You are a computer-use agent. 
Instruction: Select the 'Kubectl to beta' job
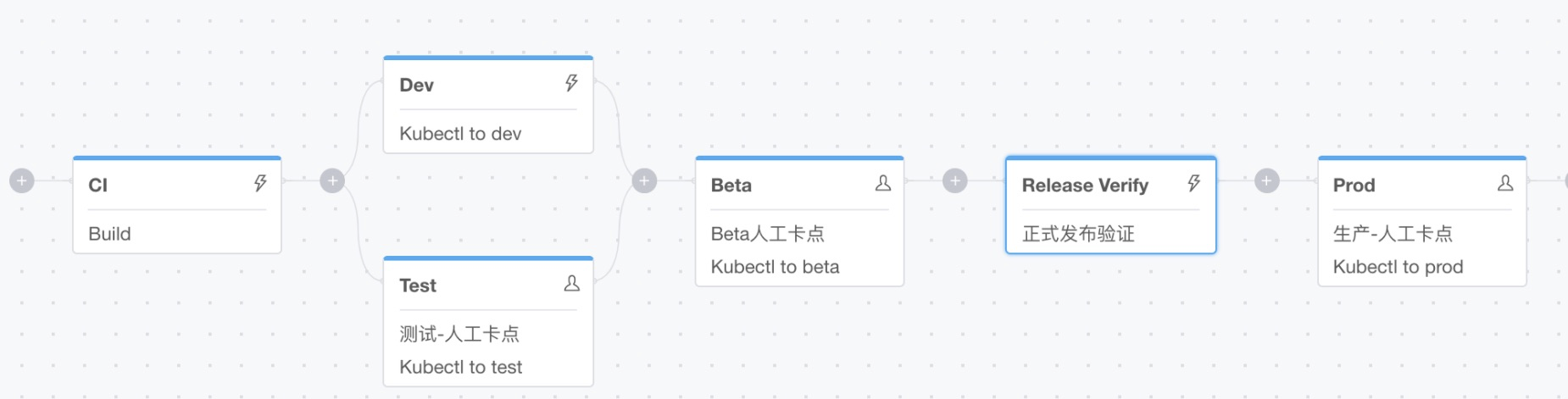pyautogui.click(x=775, y=267)
